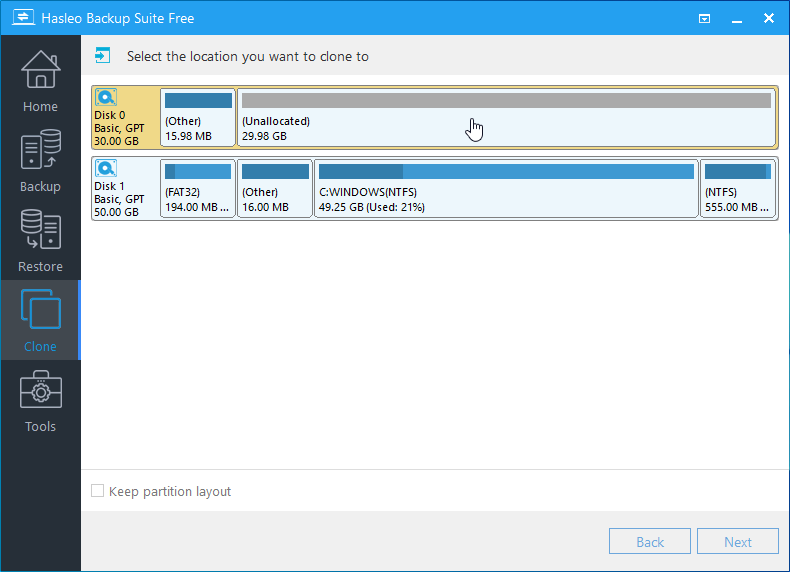Click '49.25 GB (Used: 21%)' text
Screen dimensions: 790x572
(372, 207)
